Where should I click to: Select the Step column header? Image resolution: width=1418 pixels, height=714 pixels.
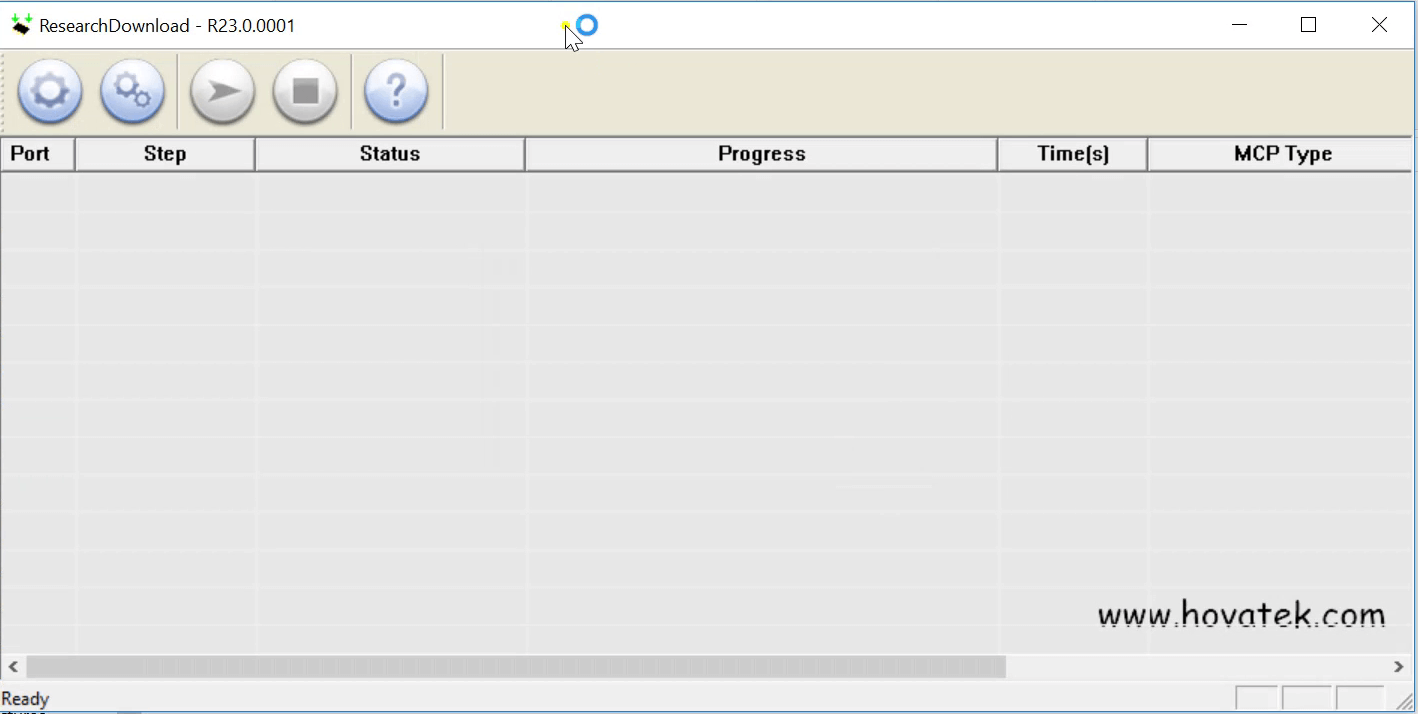pos(164,153)
